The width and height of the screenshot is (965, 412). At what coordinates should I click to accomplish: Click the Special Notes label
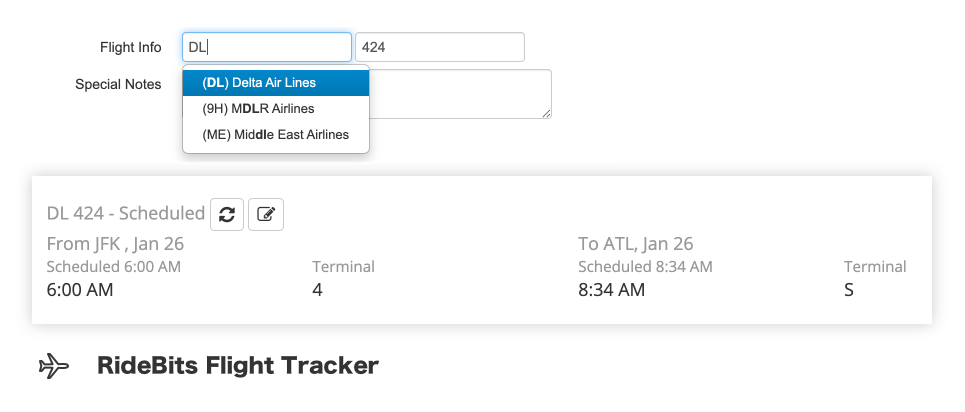click(118, 84)
